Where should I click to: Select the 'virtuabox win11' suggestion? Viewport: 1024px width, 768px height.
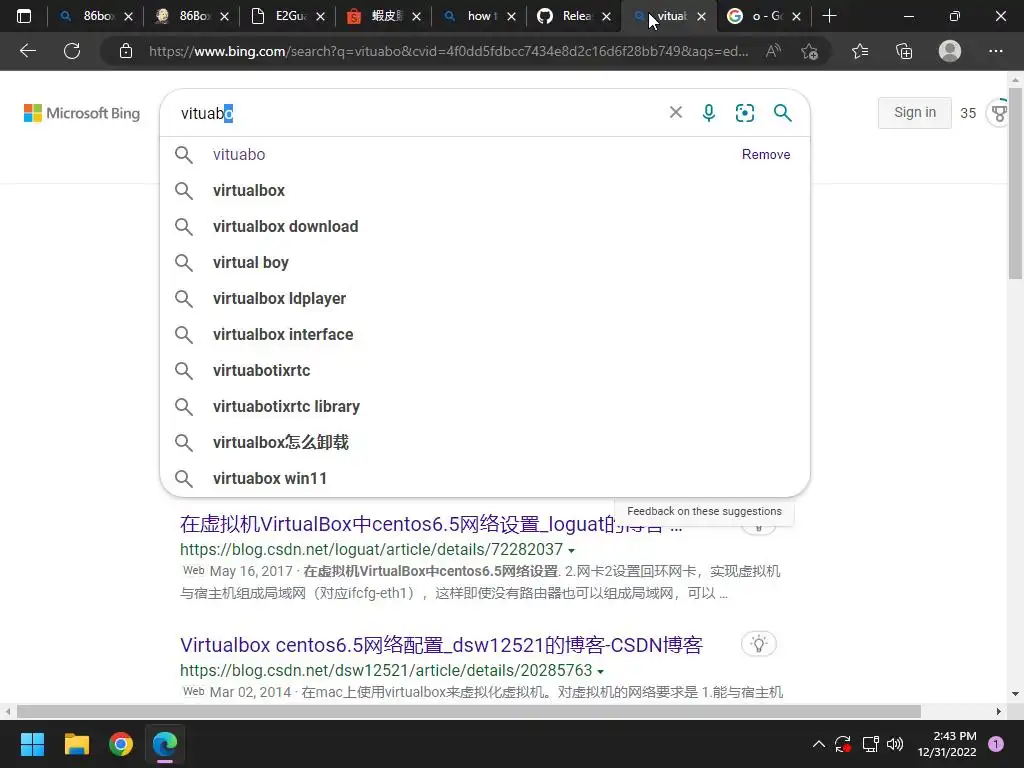485,478
